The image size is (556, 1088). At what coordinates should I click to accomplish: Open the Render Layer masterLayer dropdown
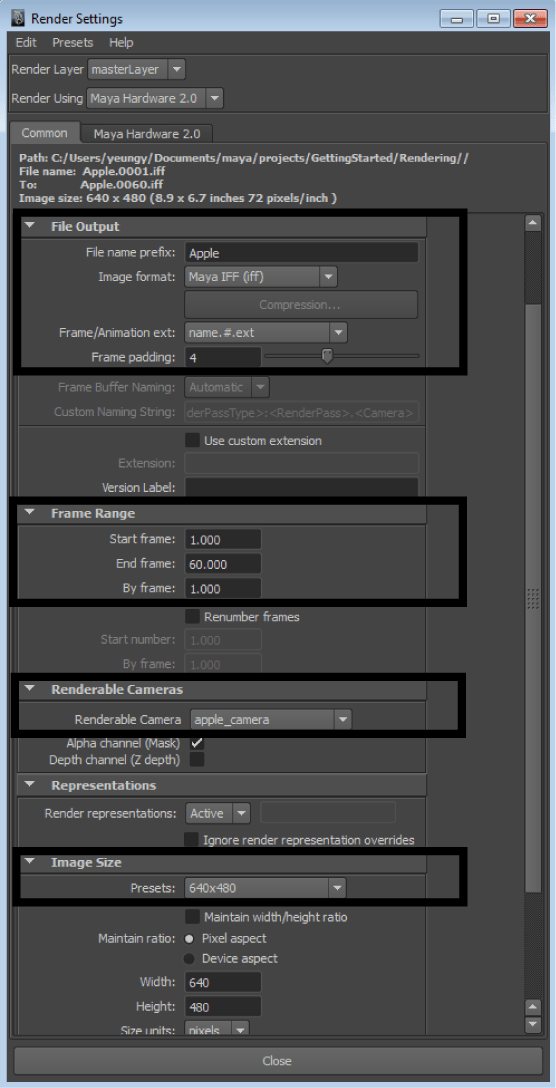pos(137,69)
